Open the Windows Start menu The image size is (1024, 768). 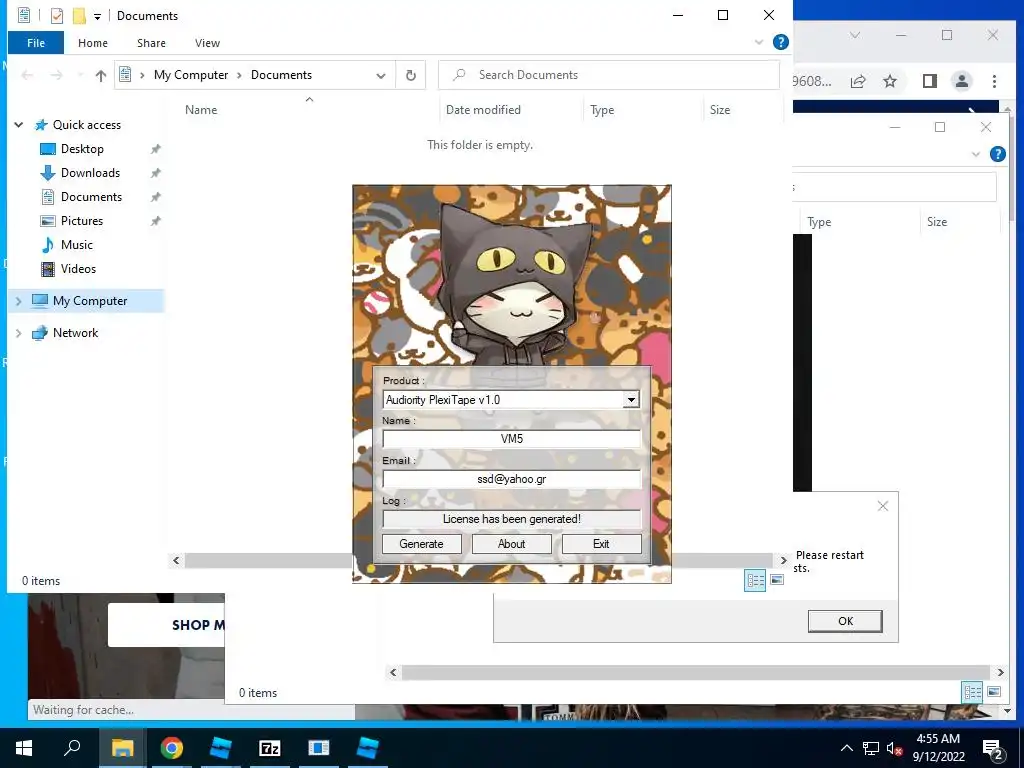point(24,748)
